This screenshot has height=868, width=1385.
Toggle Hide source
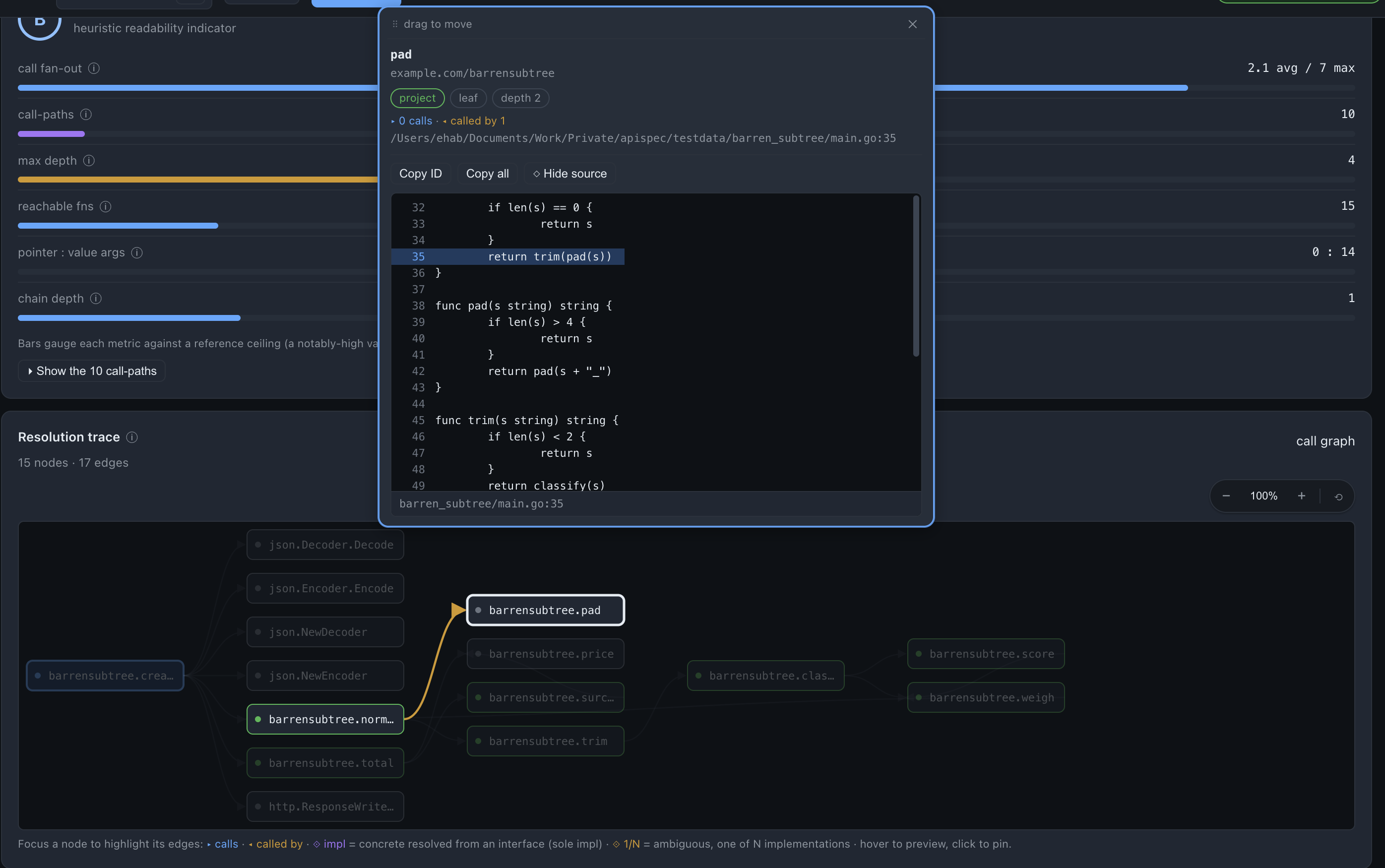(569, 174)
